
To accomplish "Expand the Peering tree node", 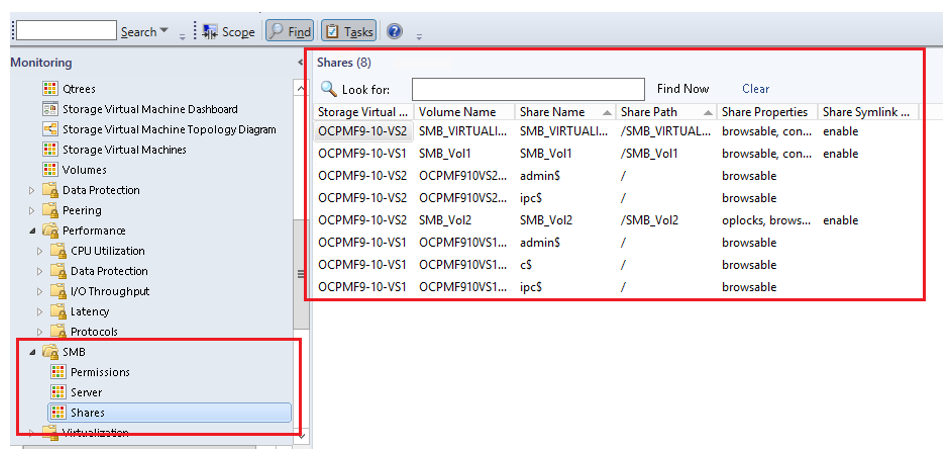I will coord(32,210).
